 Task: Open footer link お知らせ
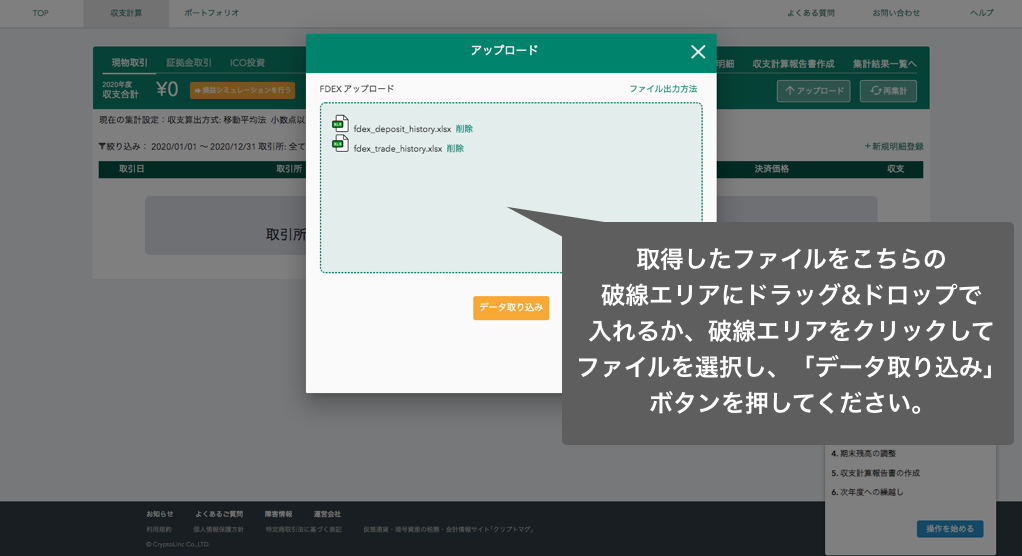[160, 514]
